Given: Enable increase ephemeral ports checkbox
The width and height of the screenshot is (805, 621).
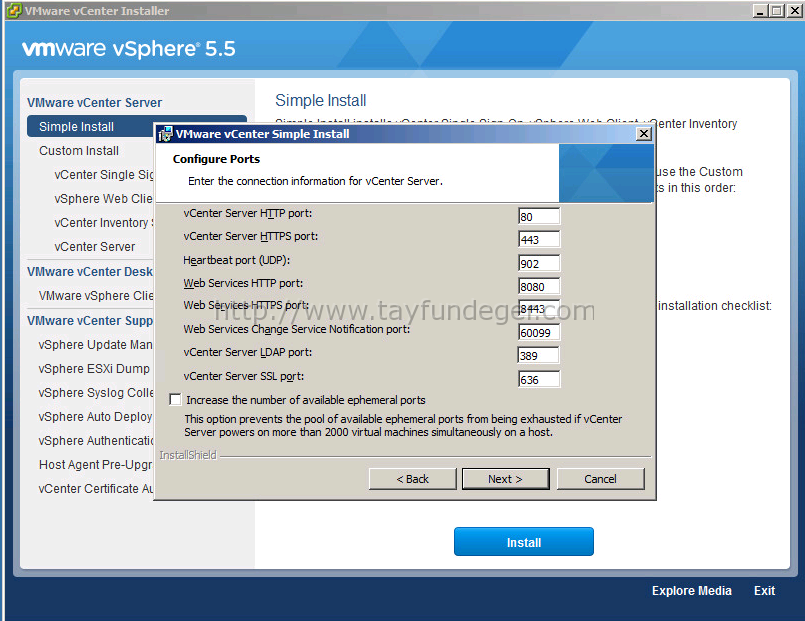Looking at the screenshot, I should [175, 399].
